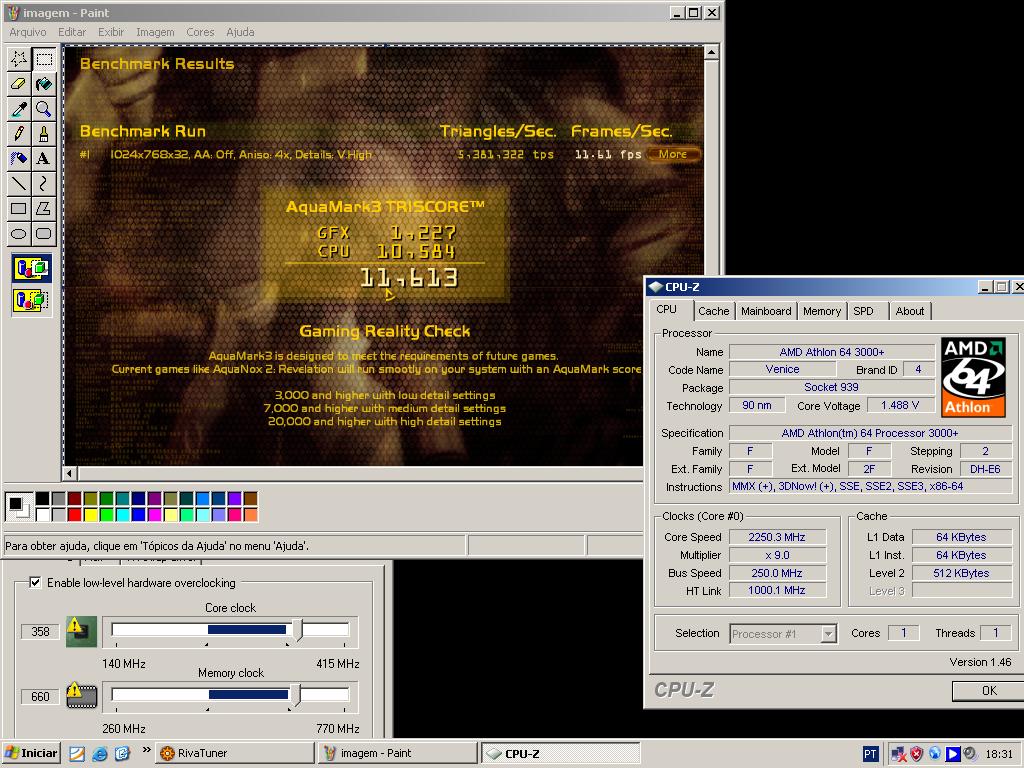Activate the Pick Color eyedropper tool
The width and height of the screenshot is (1024, 768).
(x=19, y=109)
